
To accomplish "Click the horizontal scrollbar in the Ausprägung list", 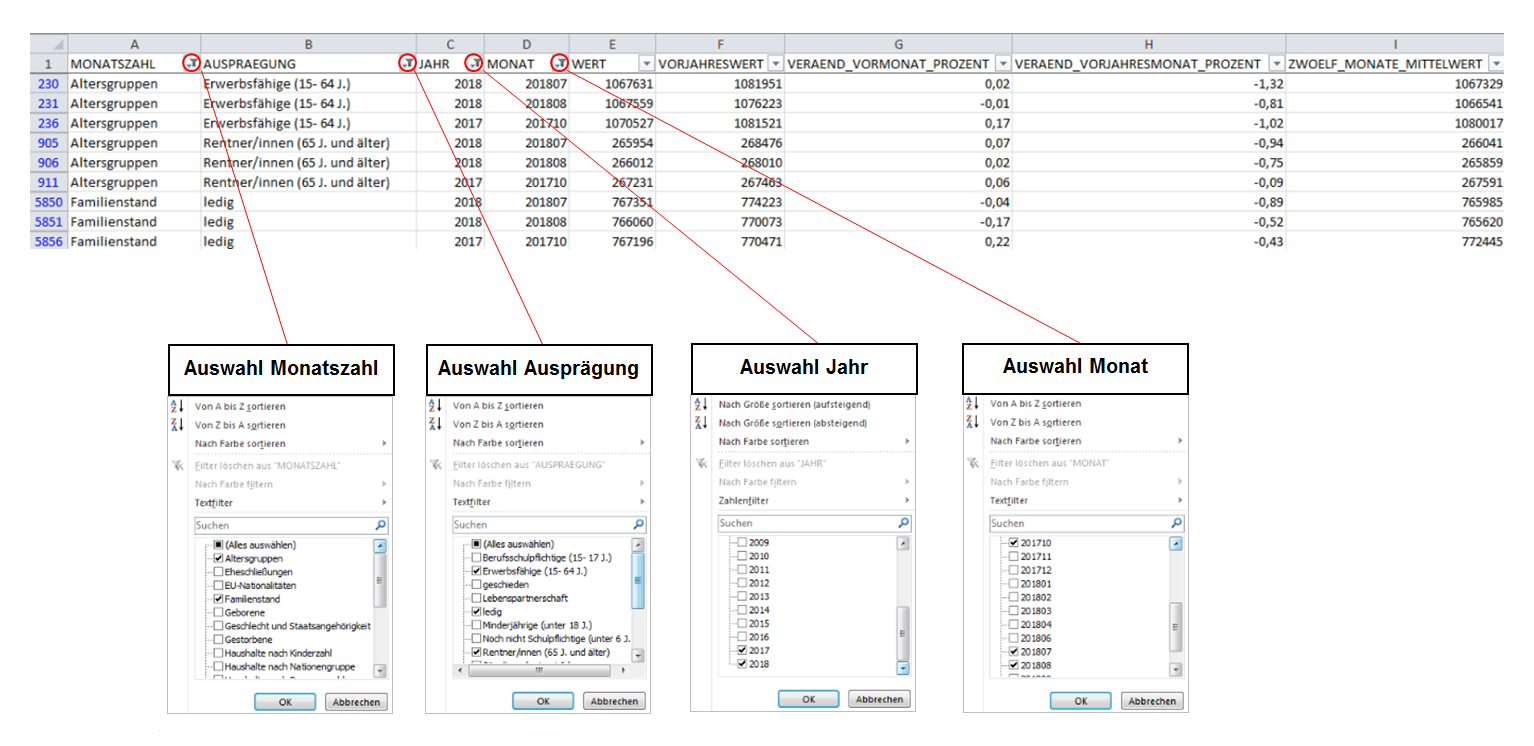I will click(x=538, y=671).
